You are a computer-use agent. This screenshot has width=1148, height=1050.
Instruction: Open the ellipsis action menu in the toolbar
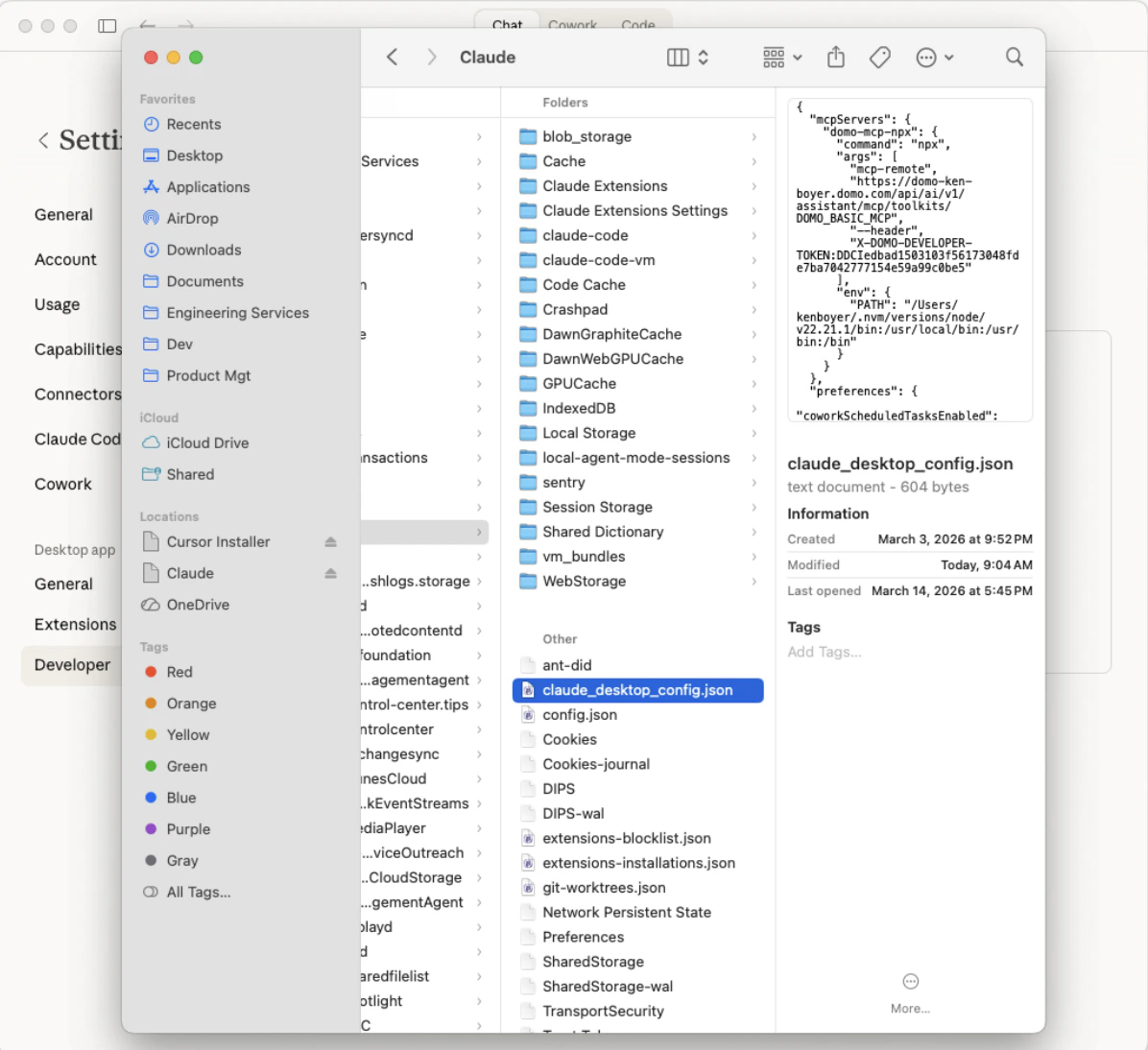pyautogui.click(x=934, y=58)
